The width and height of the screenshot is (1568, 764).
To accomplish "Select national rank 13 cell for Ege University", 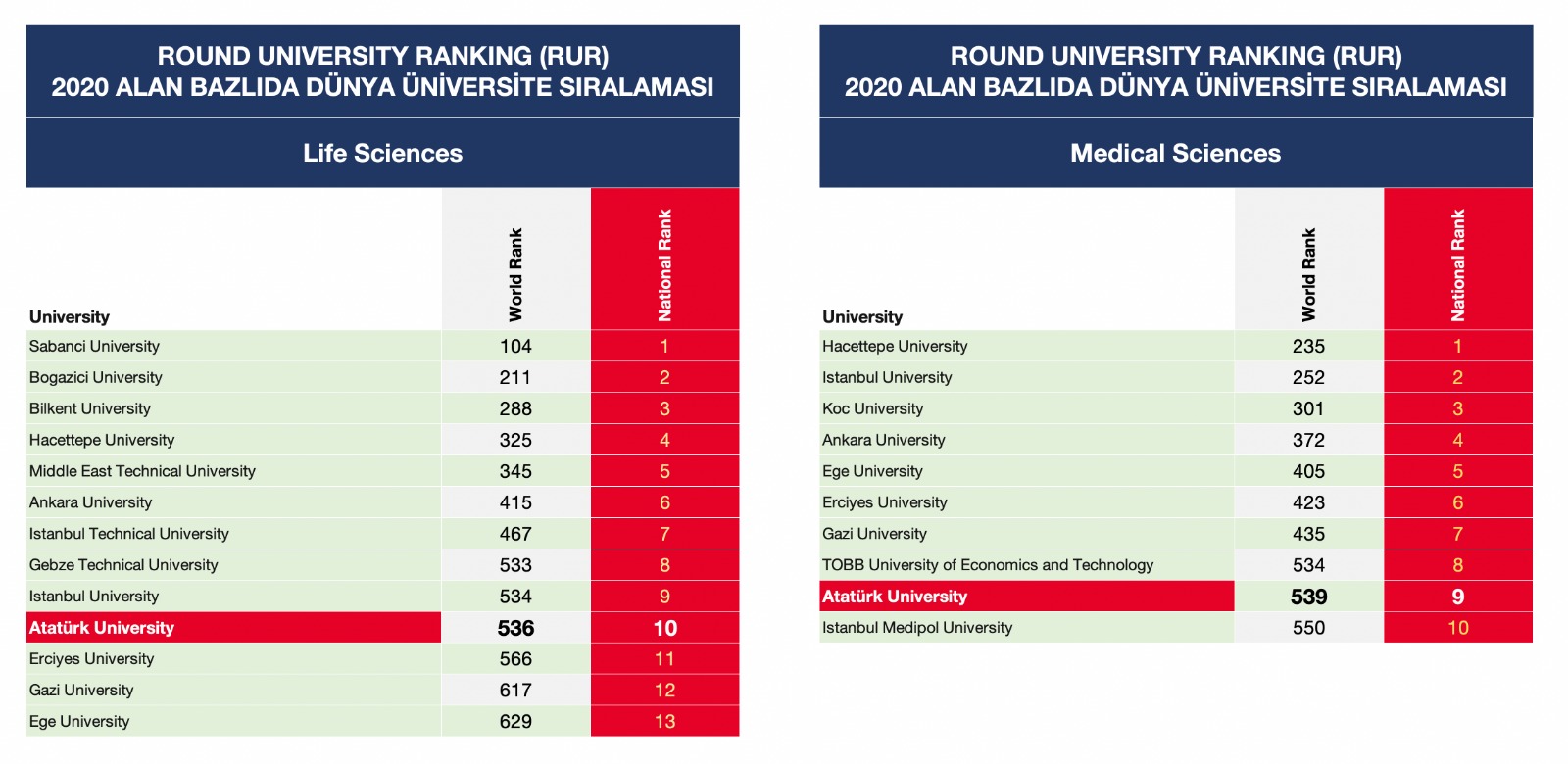I will coord(664,722).
